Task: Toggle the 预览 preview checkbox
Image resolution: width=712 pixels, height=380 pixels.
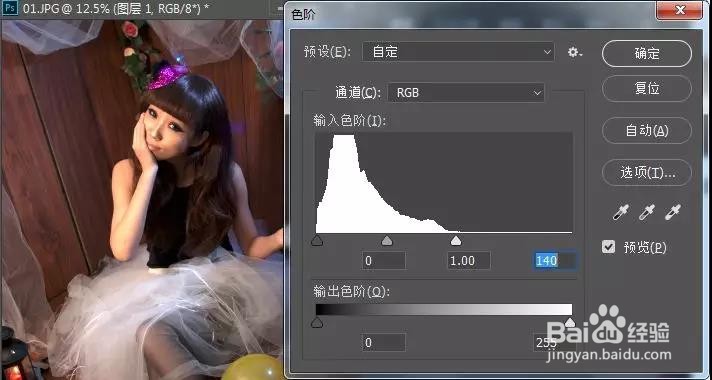Action: click(x=608, y=247)
